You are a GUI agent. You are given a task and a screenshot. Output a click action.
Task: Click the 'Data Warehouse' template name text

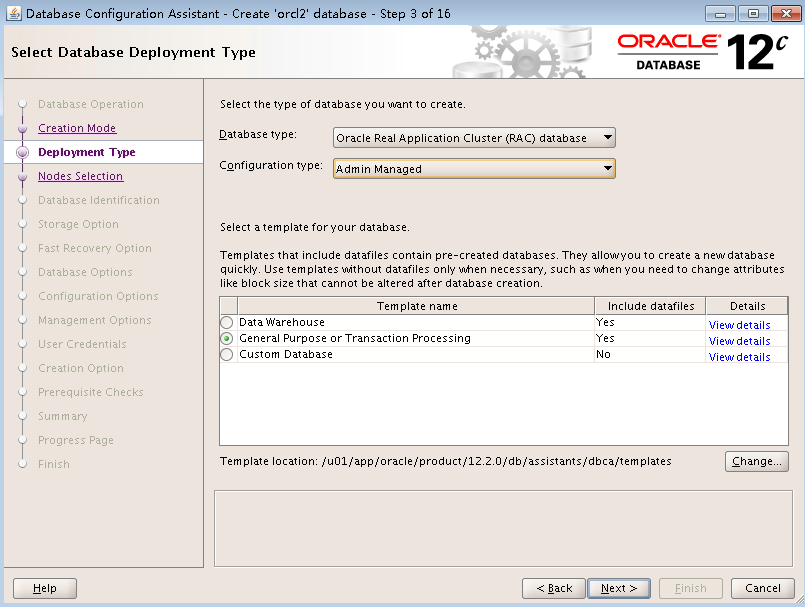282,323
